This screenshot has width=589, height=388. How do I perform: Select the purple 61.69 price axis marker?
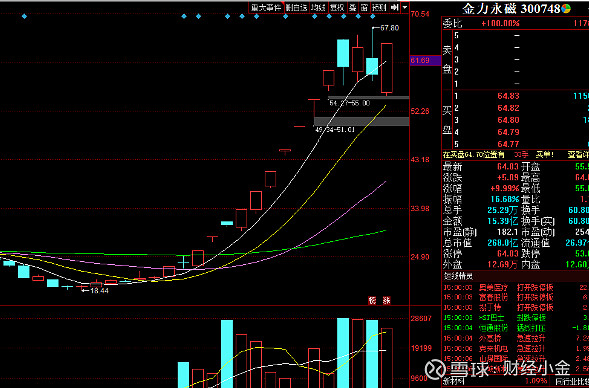(425, 60)
